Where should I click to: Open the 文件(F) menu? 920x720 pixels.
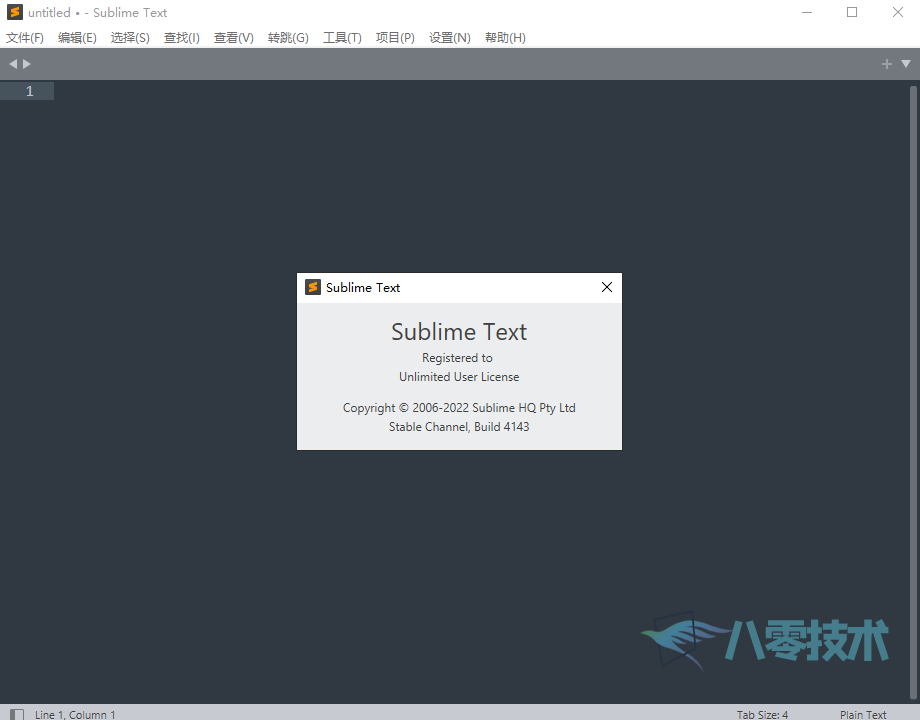pos(25,38)
